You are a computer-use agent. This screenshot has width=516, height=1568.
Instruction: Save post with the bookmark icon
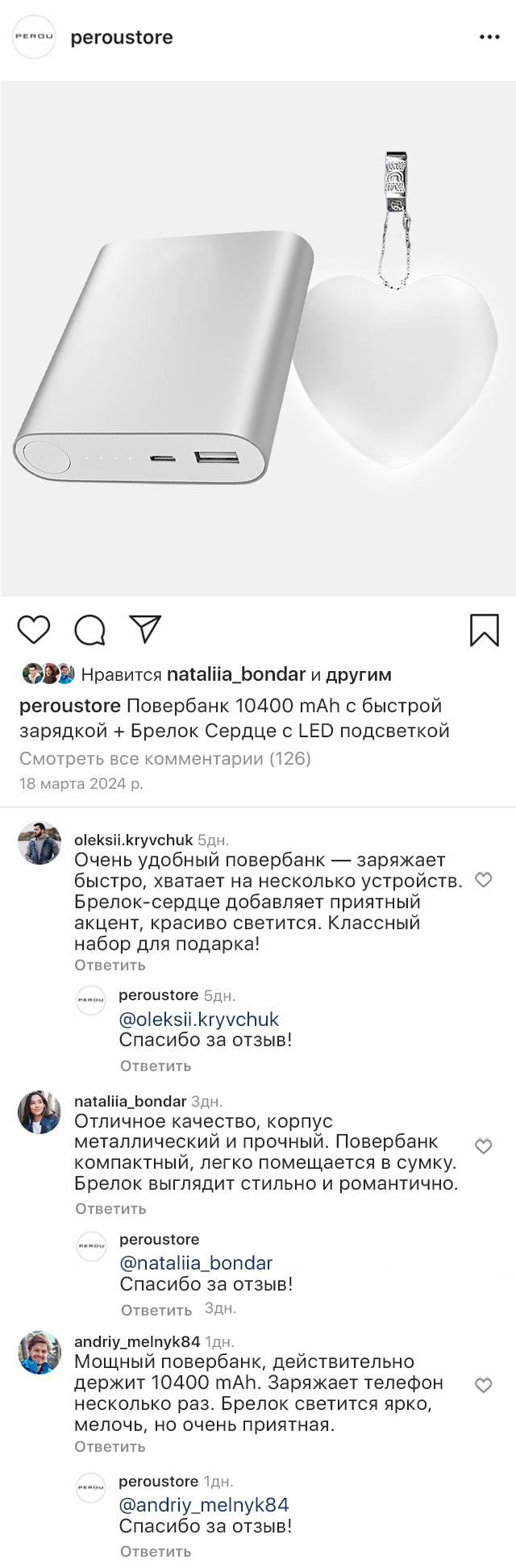tap(484, 630)
